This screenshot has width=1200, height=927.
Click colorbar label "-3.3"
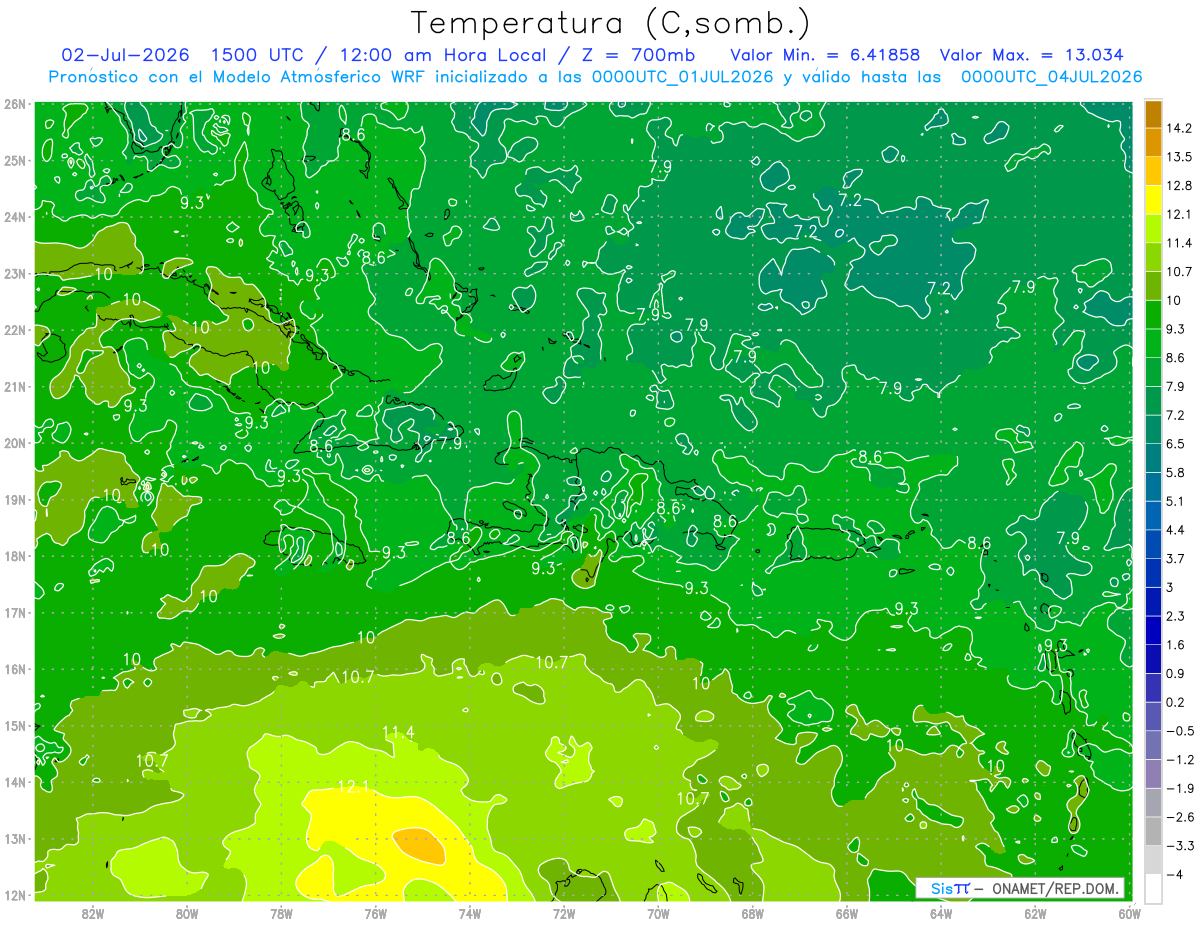point(1179,846)
